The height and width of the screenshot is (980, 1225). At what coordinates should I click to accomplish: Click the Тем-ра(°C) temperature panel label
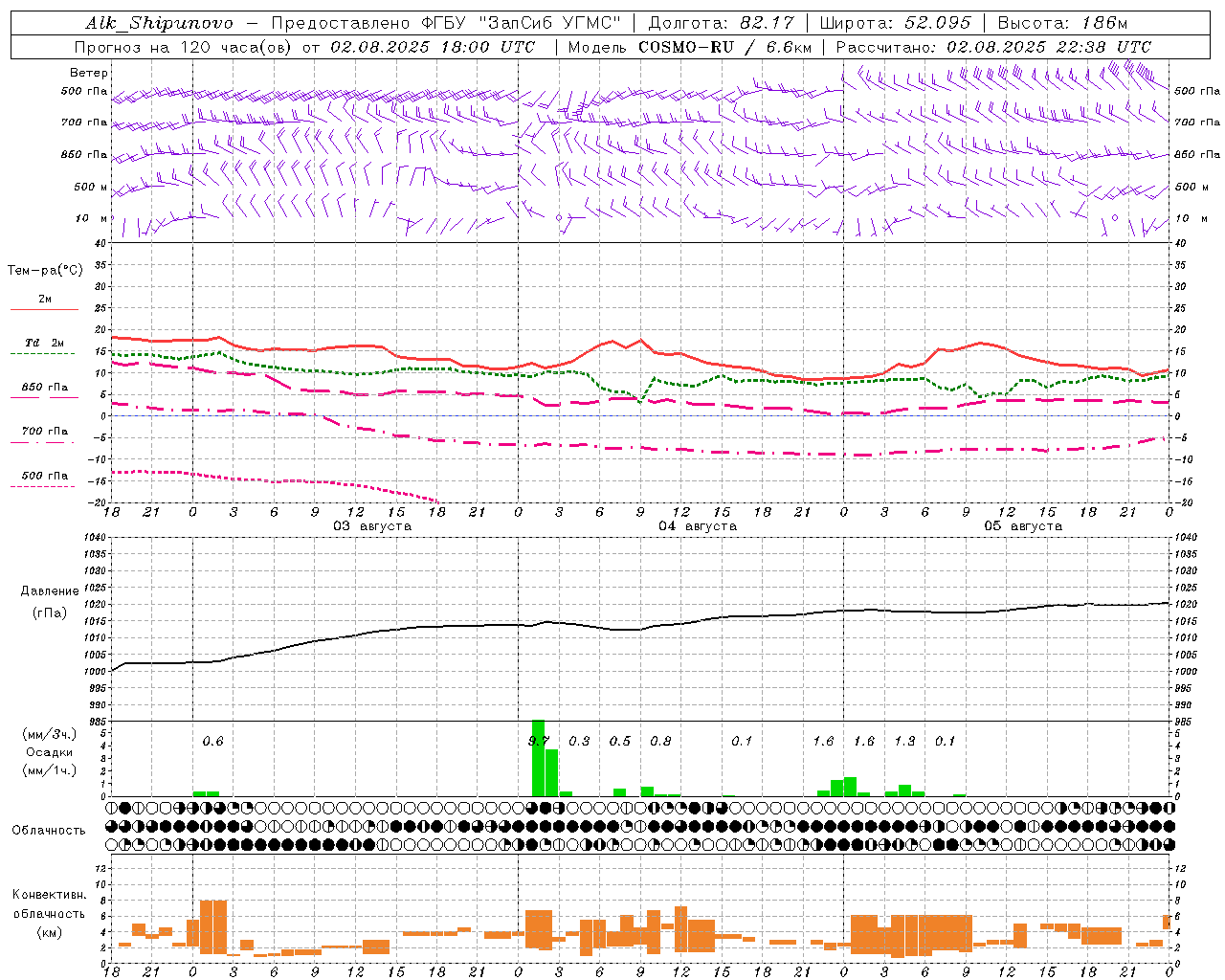[45, 271]
